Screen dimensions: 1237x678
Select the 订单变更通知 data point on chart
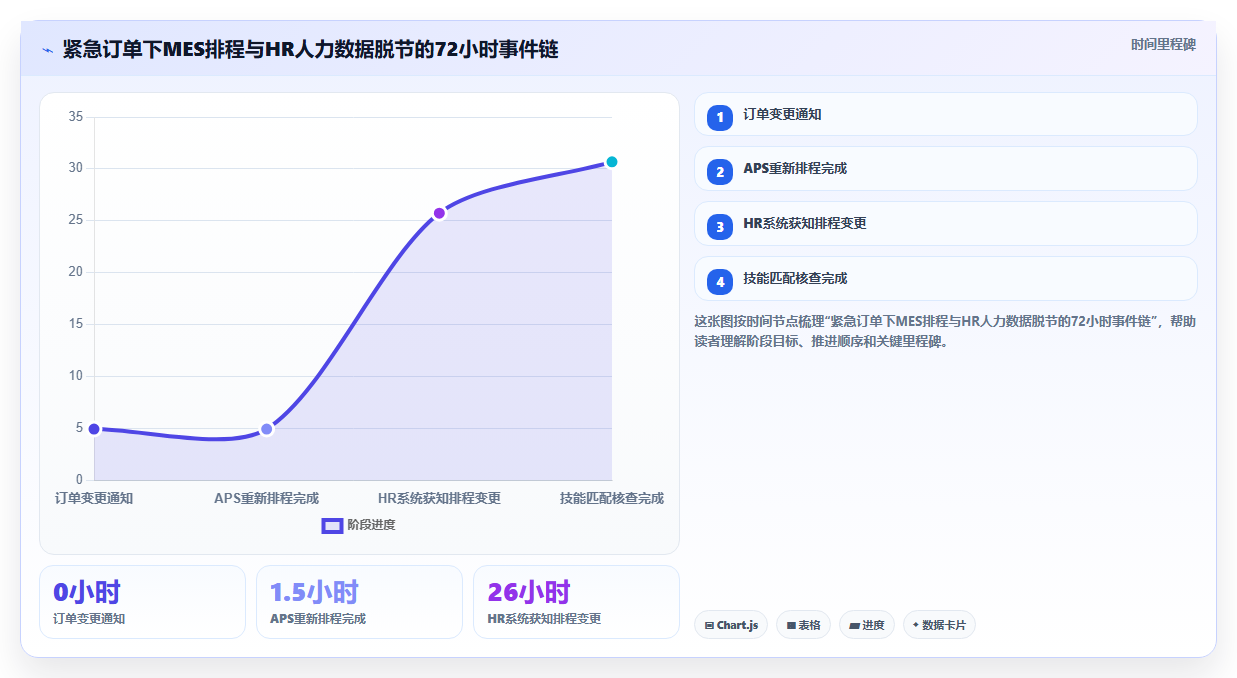point(94,429)
